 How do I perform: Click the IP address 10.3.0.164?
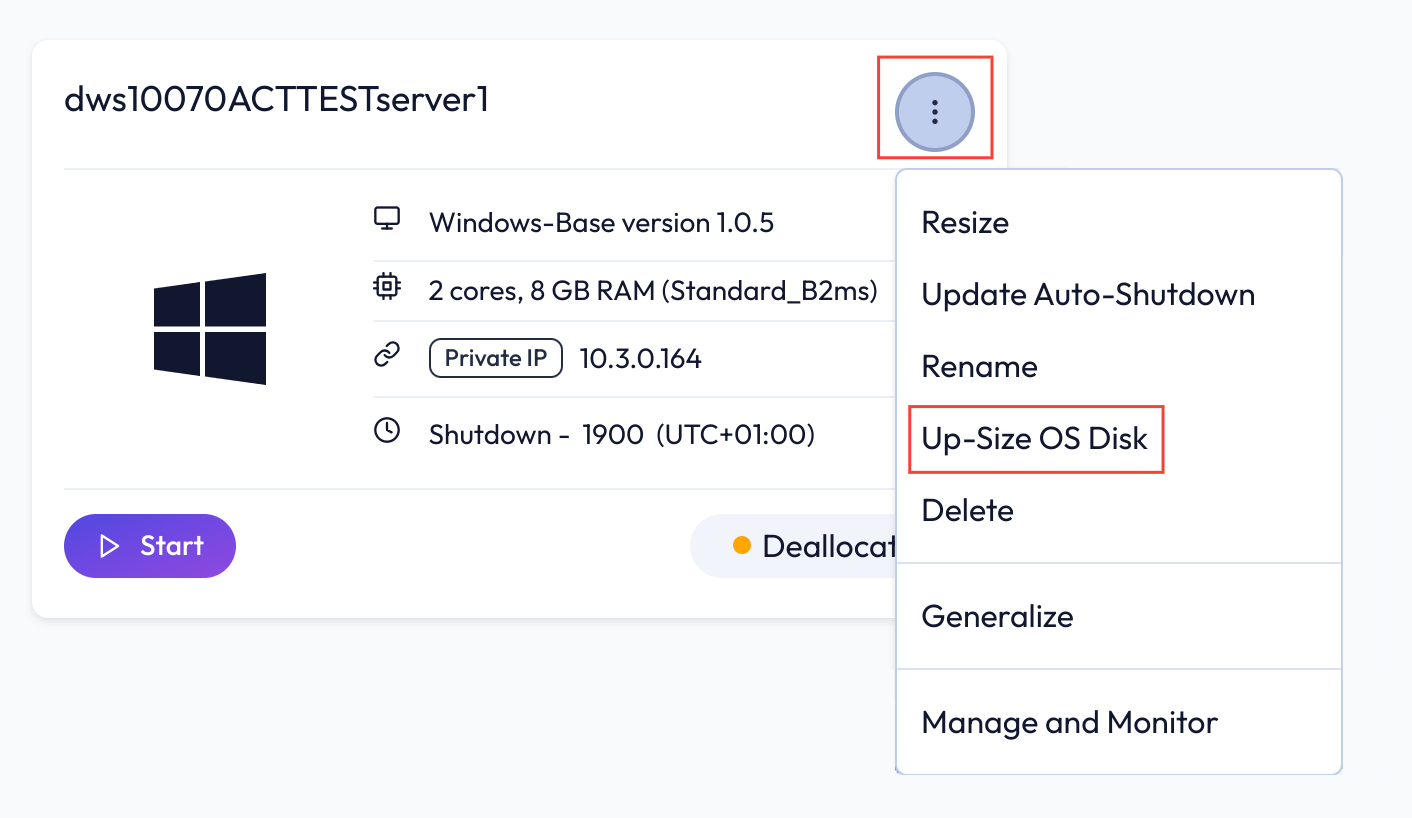click(x=640, y=358)
